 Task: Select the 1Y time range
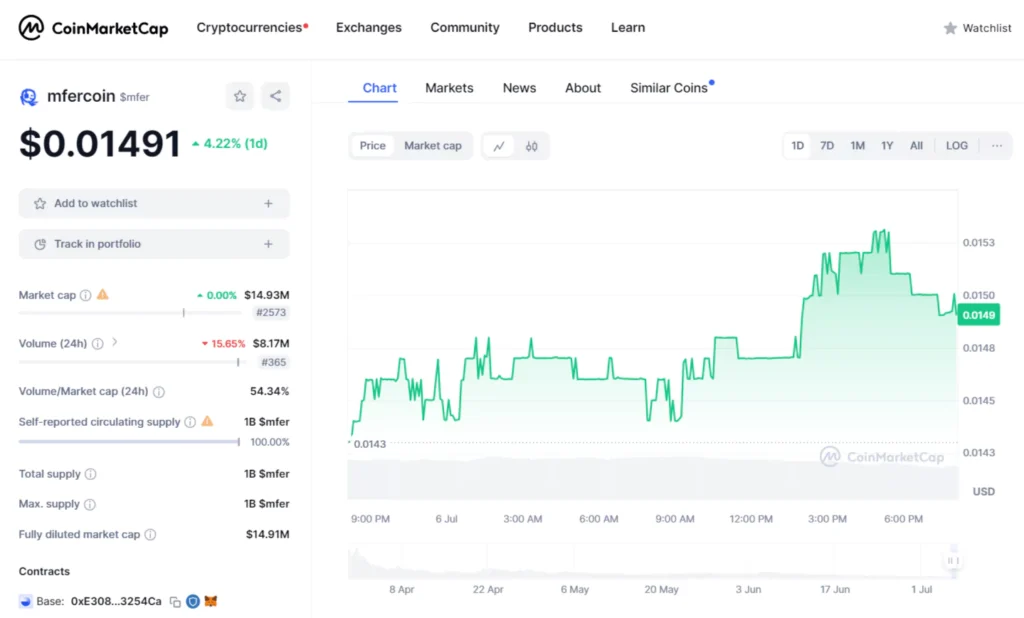pos(887,146)
